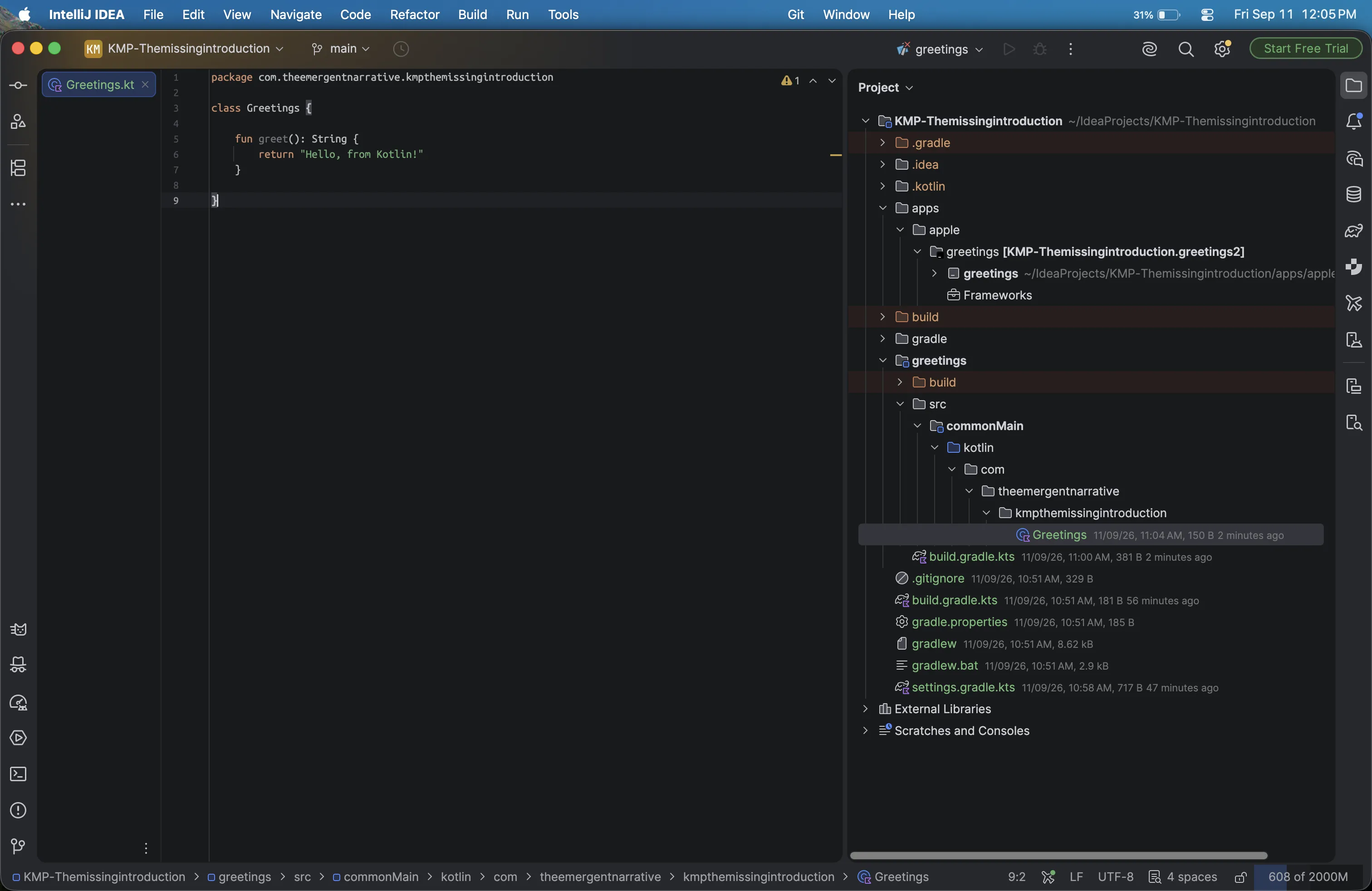Click the 9:2 cursor position indicator
Viewport: 1372px width, 891px height.
click(1016, 876)
